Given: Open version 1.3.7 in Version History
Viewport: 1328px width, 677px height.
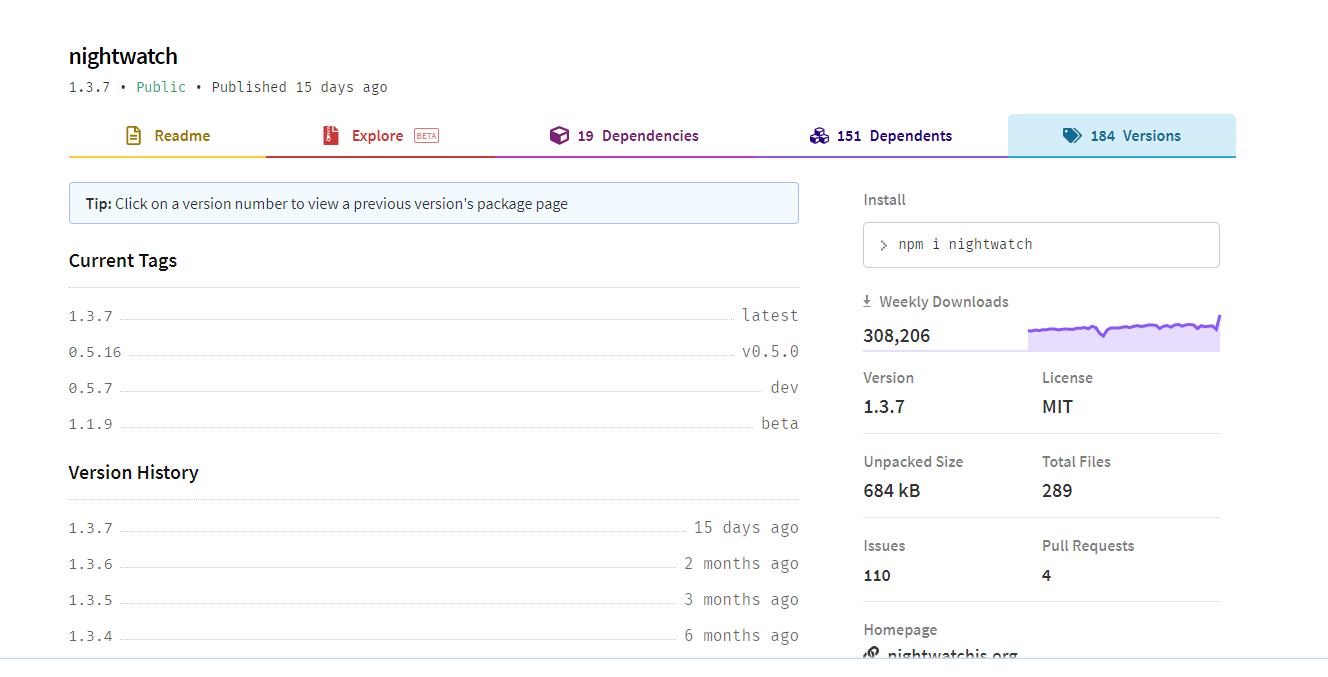Looking at the screenshot, I should pos(91,528).
